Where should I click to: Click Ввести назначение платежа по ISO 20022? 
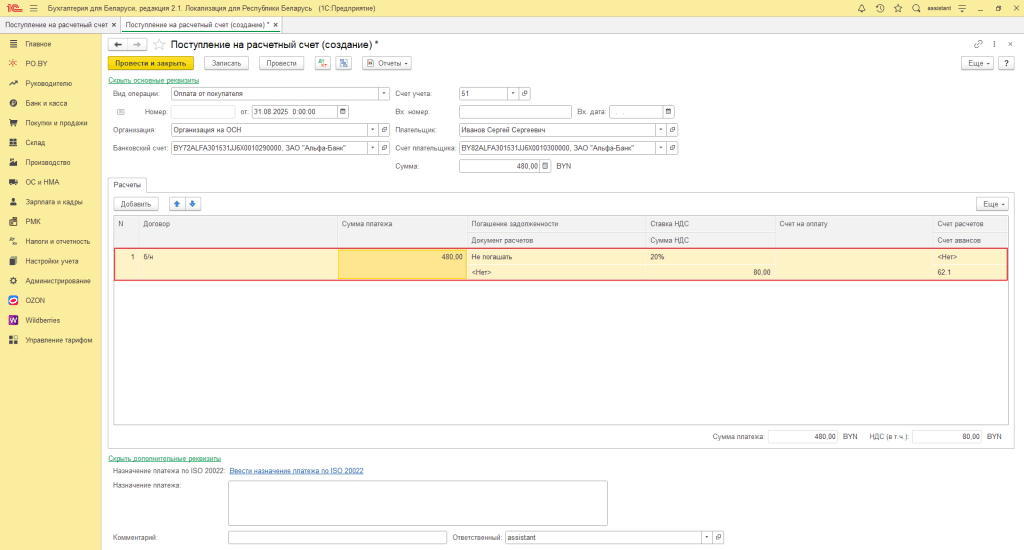pyautogui.click(x=296, y=470)
